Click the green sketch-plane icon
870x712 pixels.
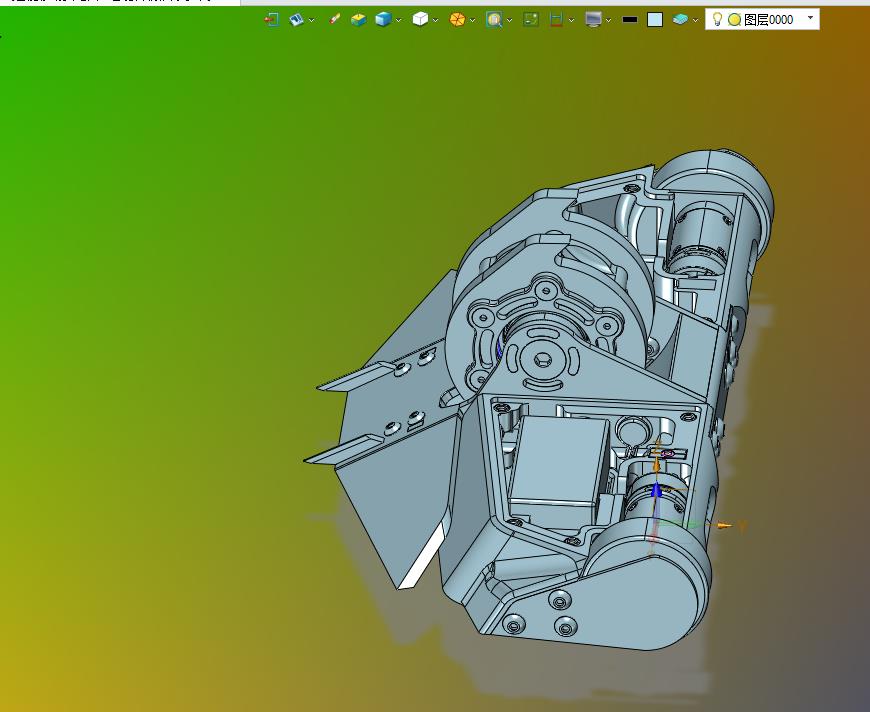click(531, 20)
